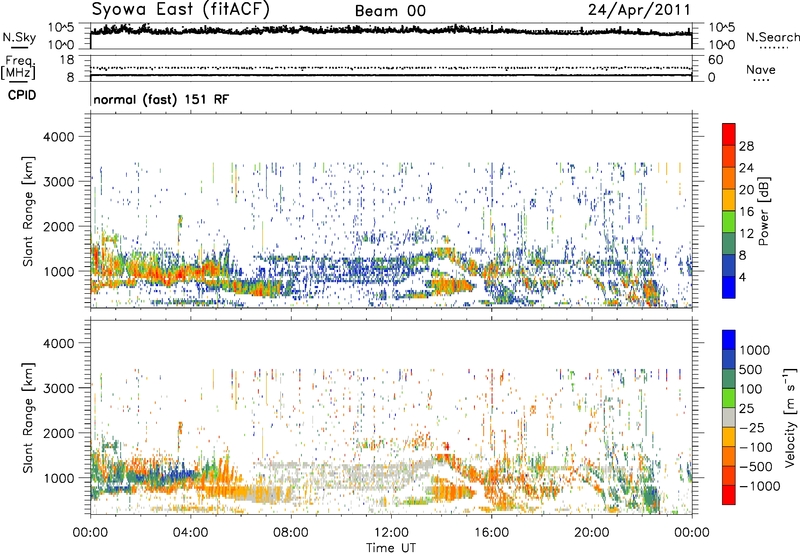Click the 'Power [dB]' colorbar label

coord(764,211)
